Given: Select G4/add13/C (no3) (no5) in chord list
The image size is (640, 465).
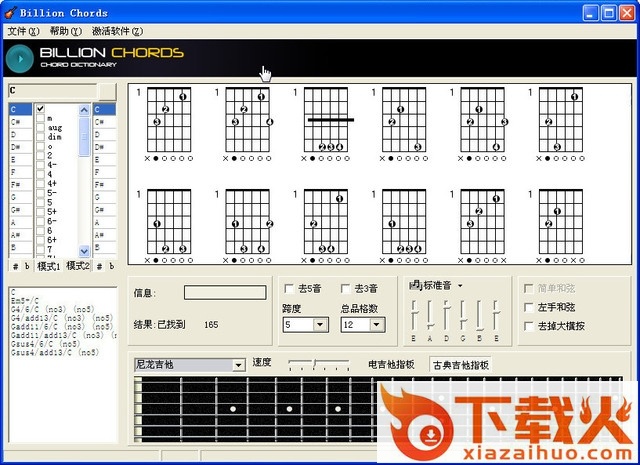Looking at the screenshot, I should (62, 318).
